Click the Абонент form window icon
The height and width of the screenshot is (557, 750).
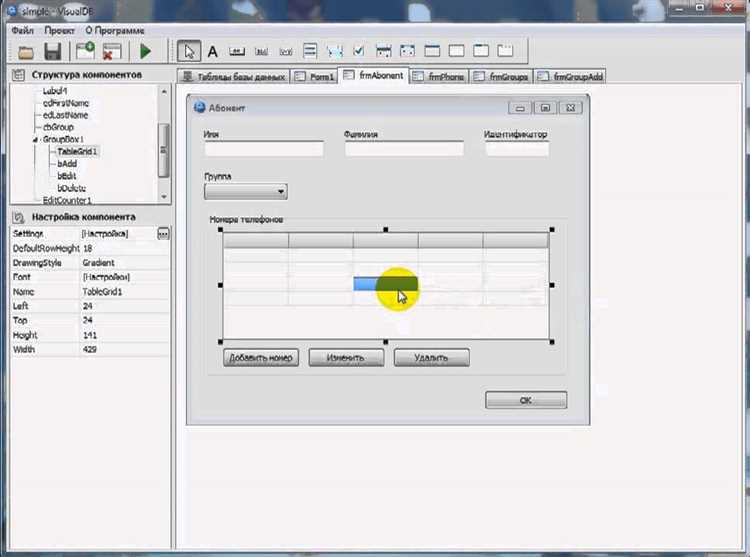coord(199,108)
